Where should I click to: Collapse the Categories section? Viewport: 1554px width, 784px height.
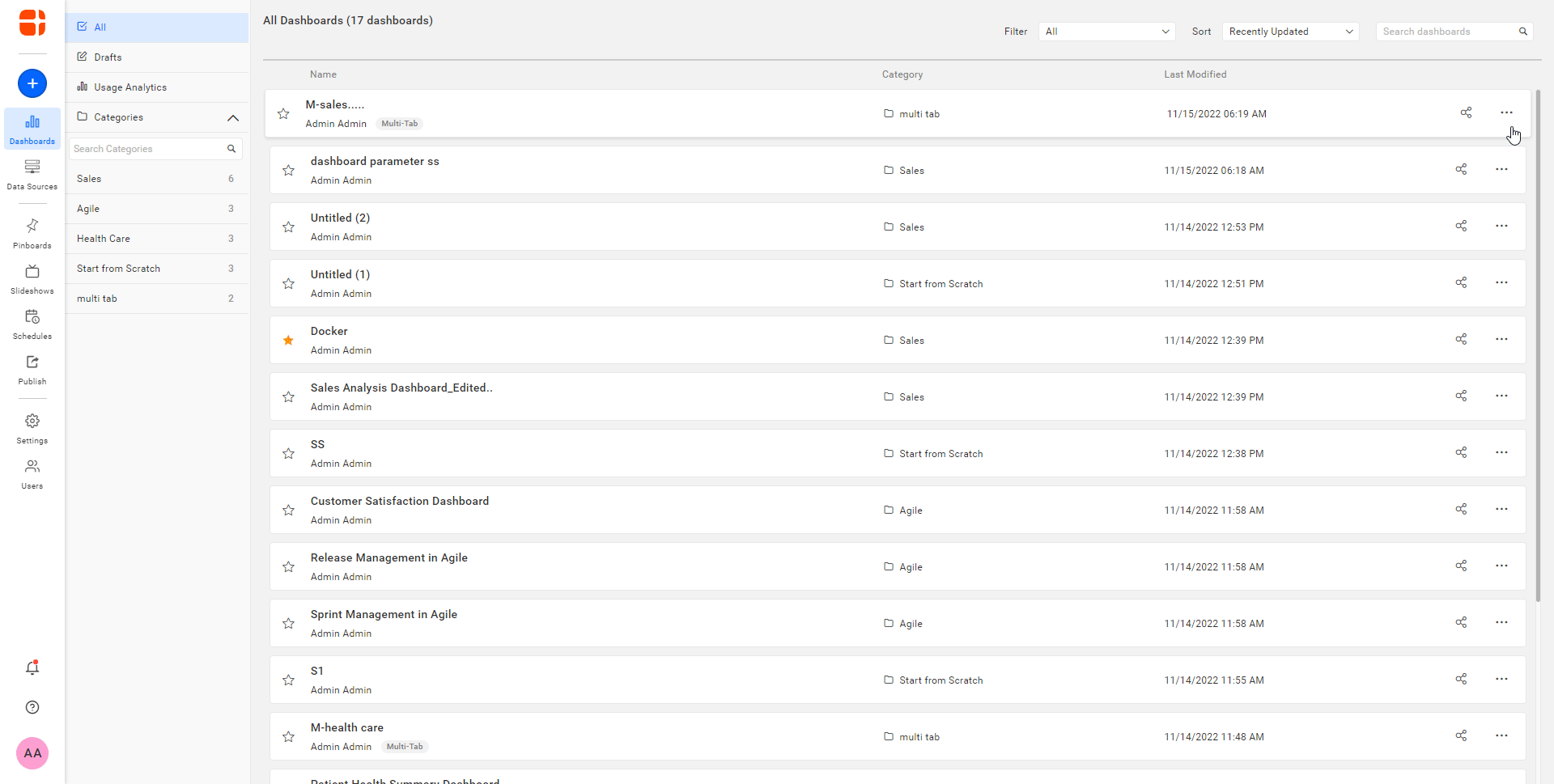click(x=233, y=118)
